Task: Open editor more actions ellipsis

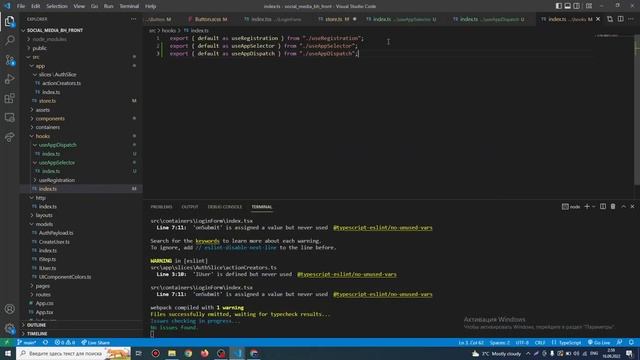Action: [x=631, y=19]
